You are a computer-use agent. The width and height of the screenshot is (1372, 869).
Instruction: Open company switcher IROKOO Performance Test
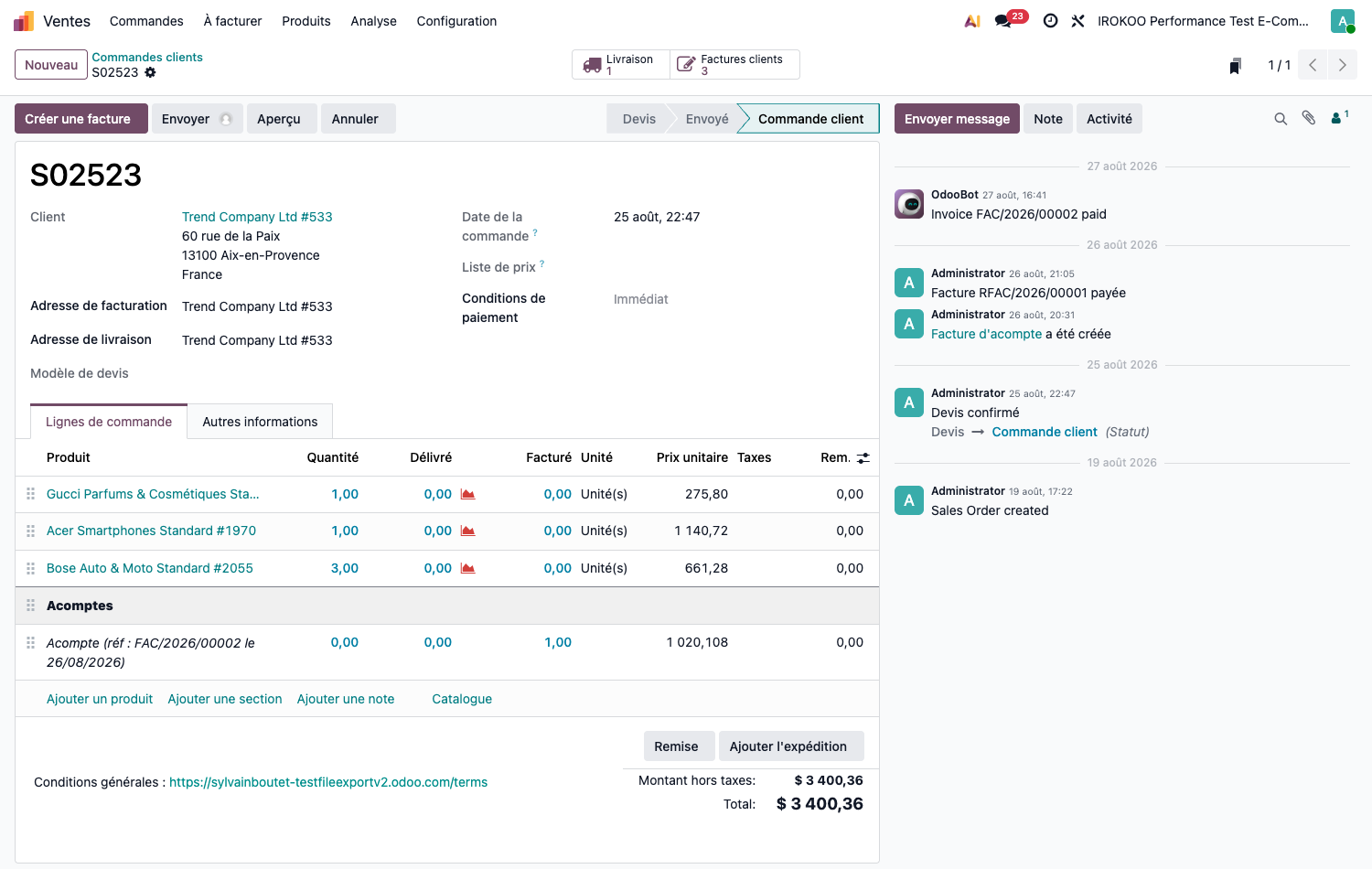(x=1203, y=21)
